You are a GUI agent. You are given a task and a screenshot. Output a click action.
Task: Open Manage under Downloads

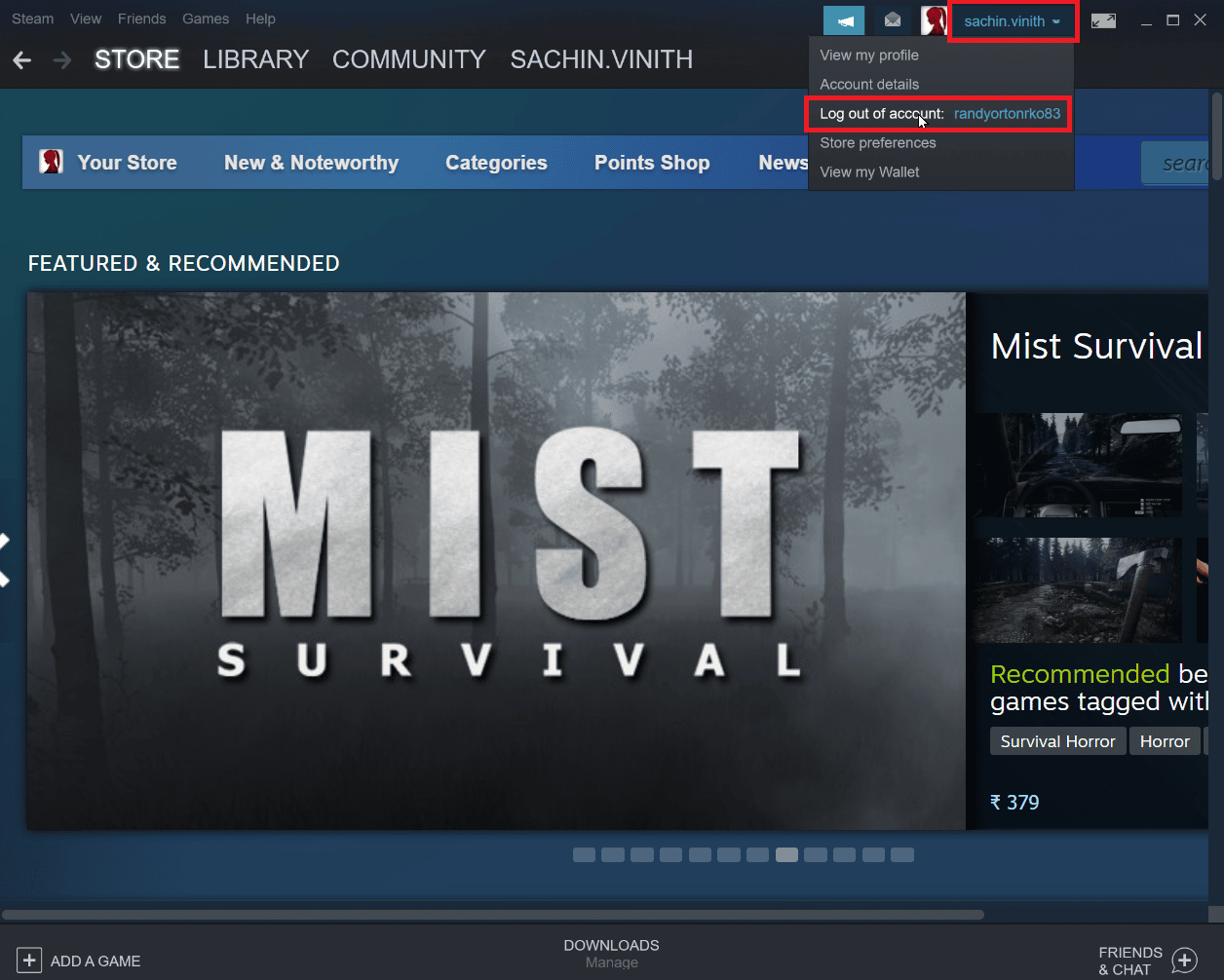point(611,962)
